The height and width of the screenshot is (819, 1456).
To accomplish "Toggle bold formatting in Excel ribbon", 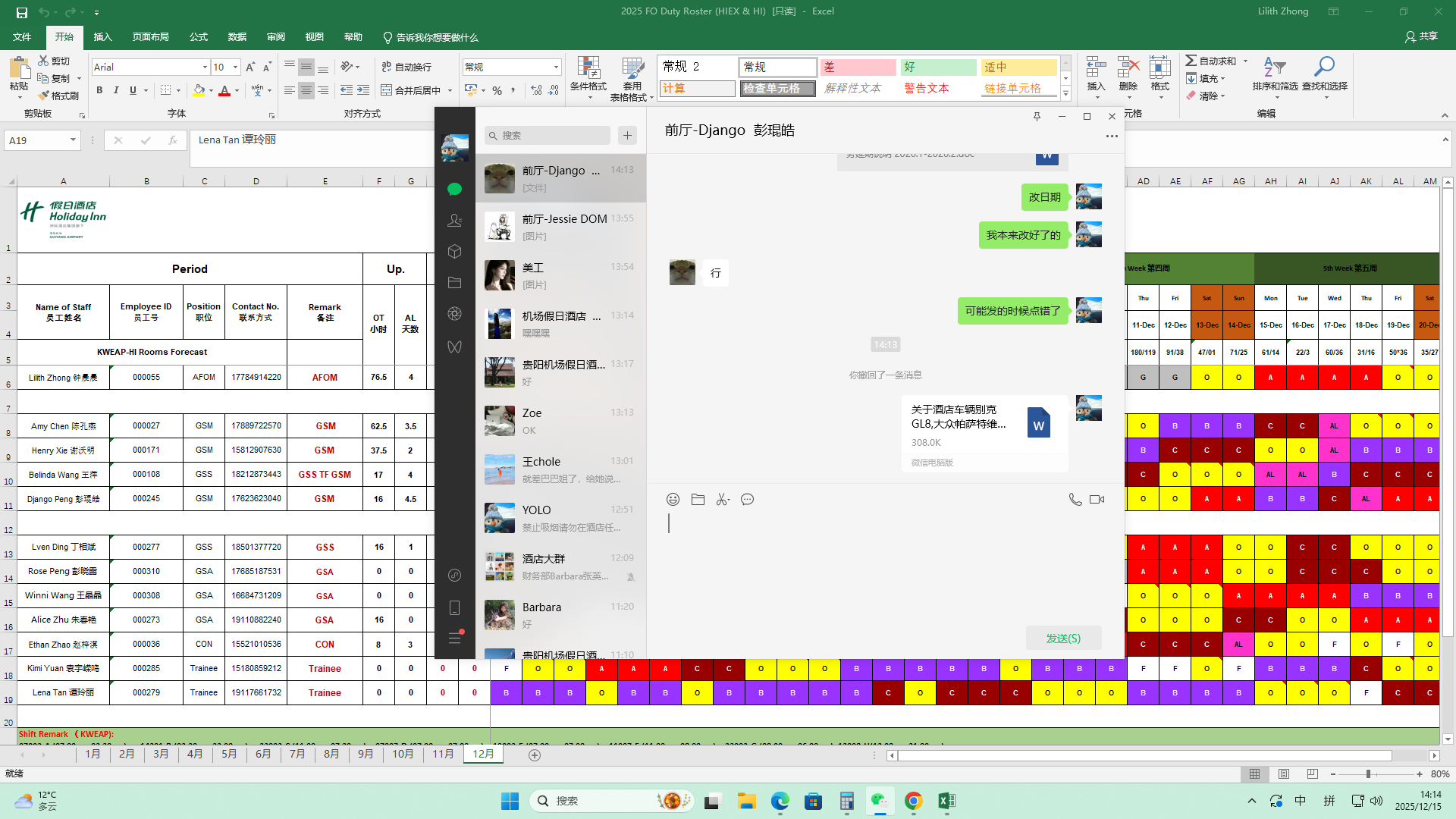I will click(99, 90).
